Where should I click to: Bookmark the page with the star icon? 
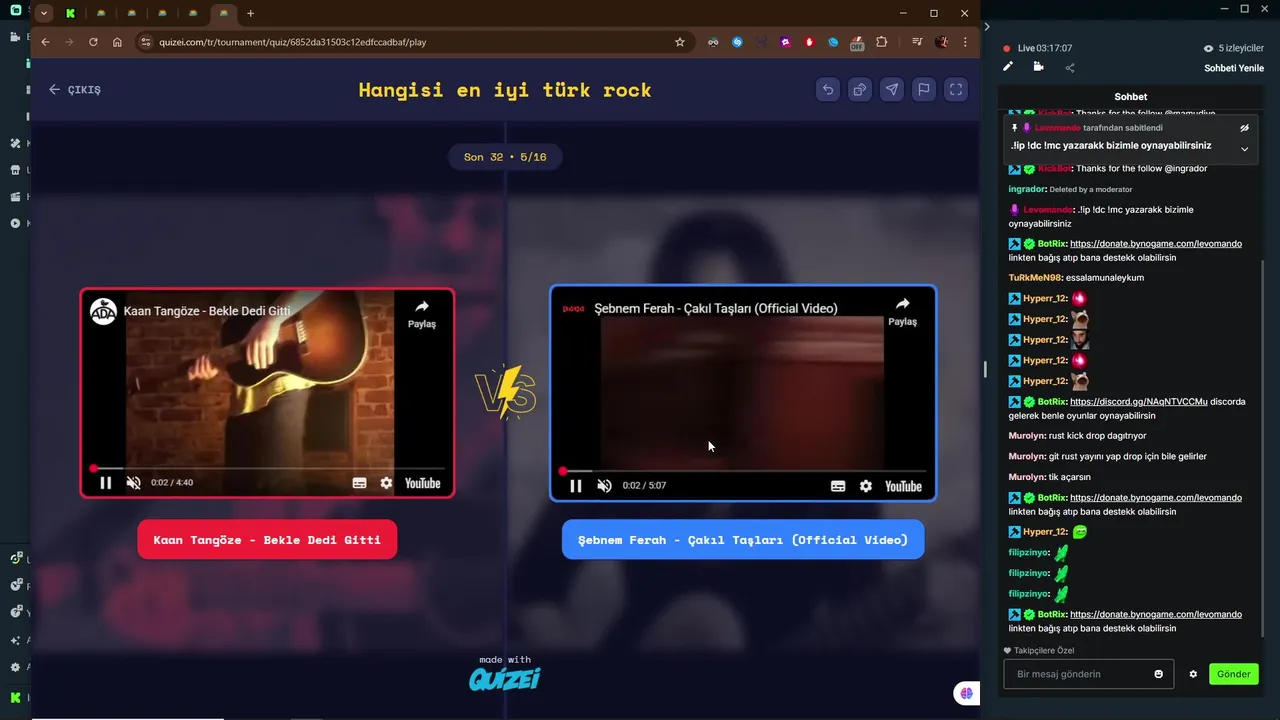point(680,42)
